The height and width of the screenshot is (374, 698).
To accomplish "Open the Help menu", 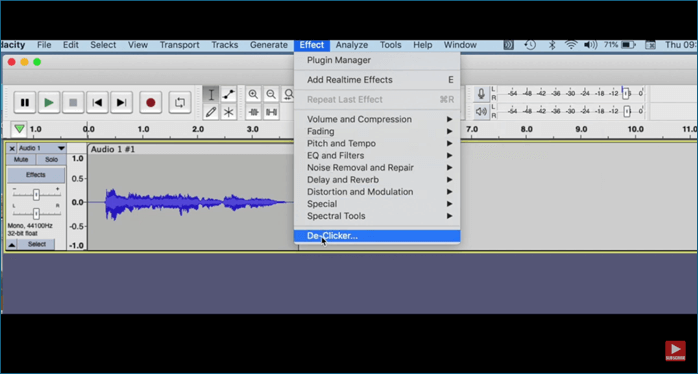I will pyautogui.click(x=422, y=45).
